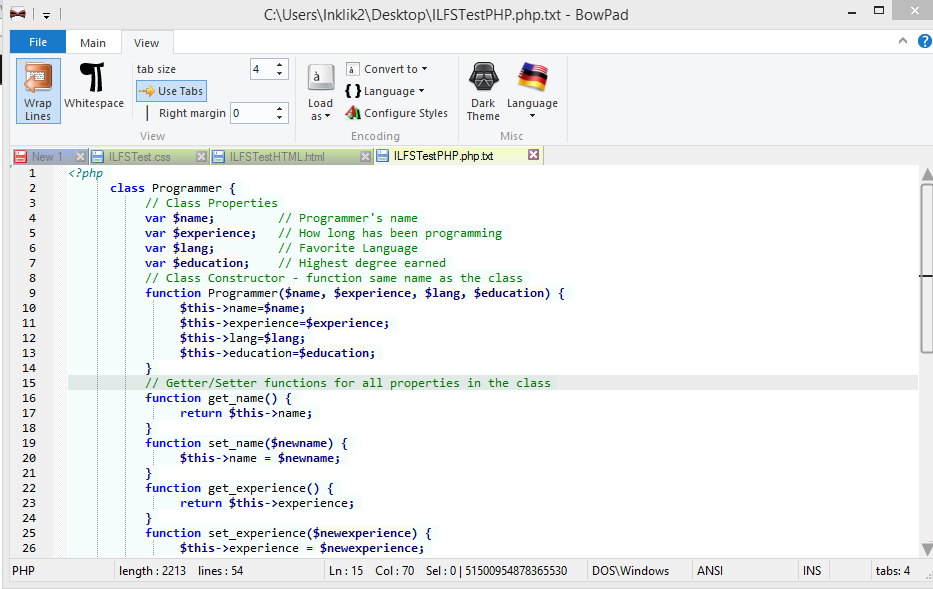Close the ILFSTest.css tab

coord(201,157)
